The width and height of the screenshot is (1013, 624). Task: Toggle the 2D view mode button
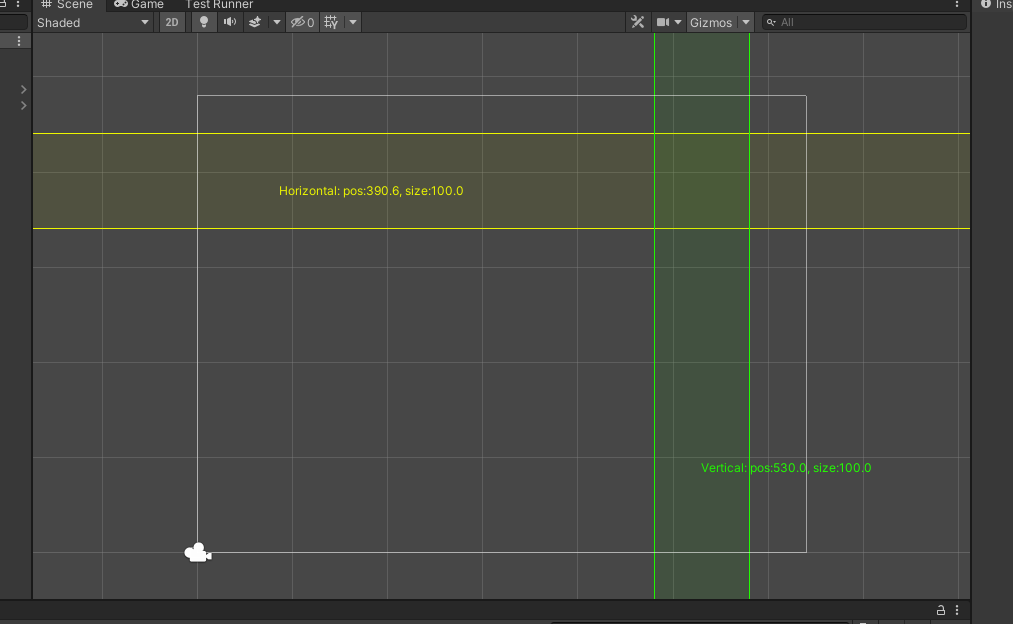pyautogui.click(x=172, y=22)
